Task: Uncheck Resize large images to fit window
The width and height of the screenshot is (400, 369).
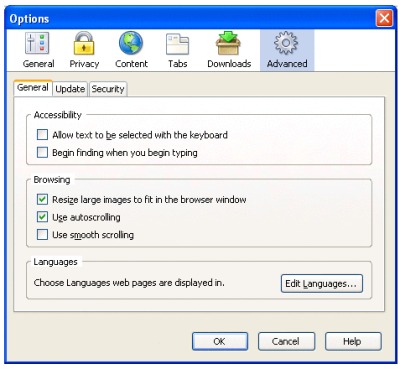Action: coord(42,200)
